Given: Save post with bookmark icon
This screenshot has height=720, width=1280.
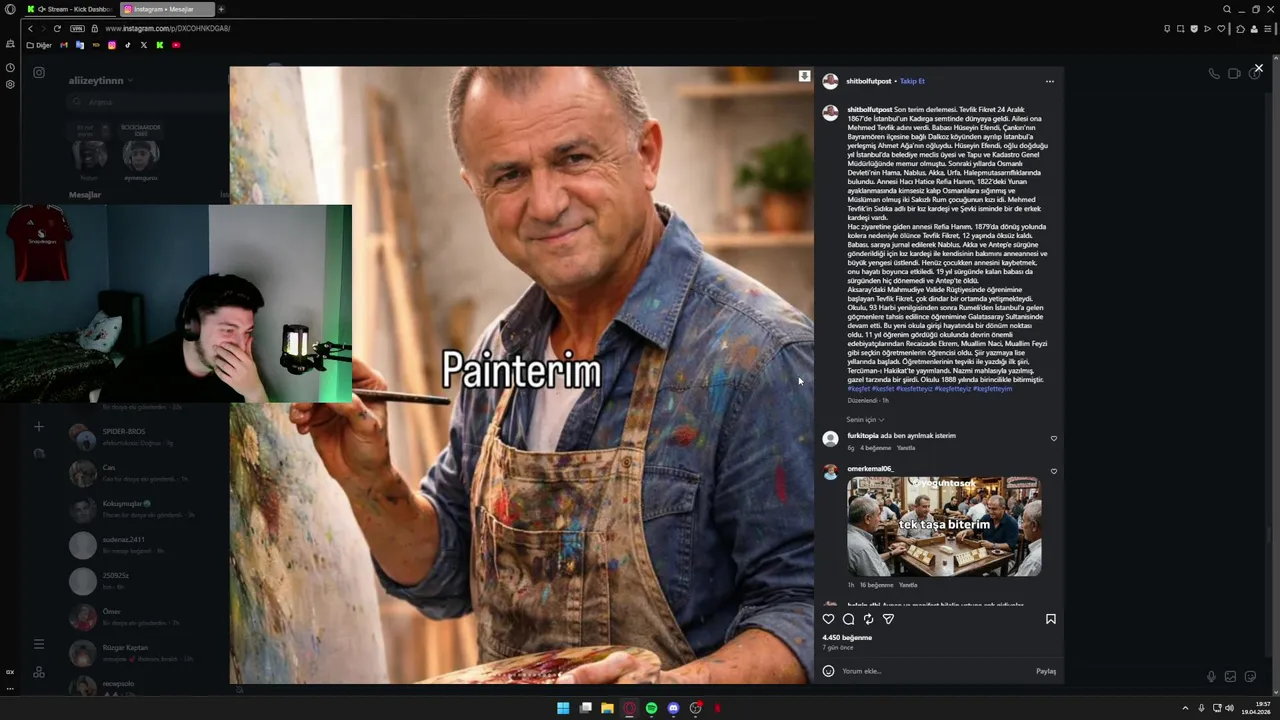Looking at the screenshot, I should click(x=1050, y=619).
